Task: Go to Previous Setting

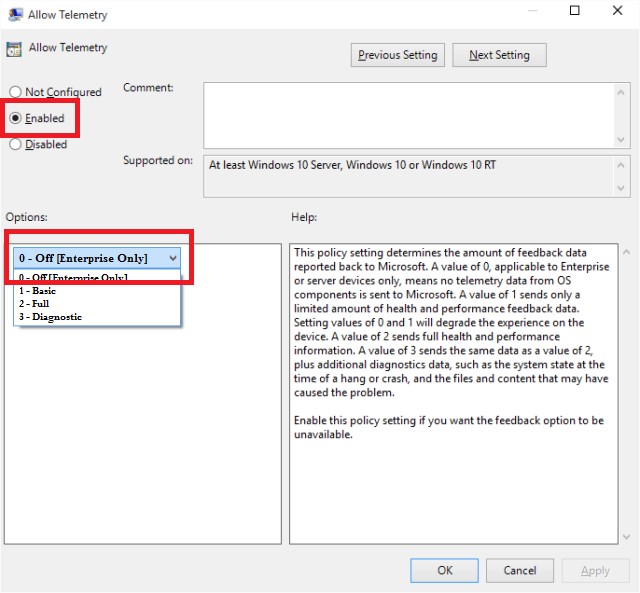Action: [x=398, y=55]
